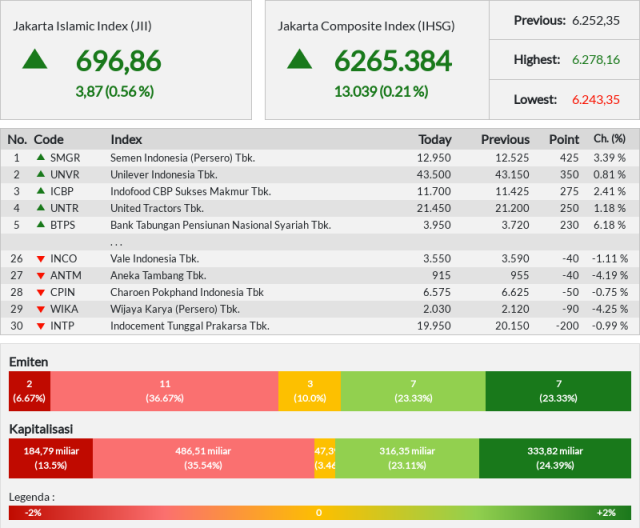This screenshot has height=528, width=640.
Task: Click 'Indocement Tunggal Prakarsa Tbk.' row name
Action: 190,326
